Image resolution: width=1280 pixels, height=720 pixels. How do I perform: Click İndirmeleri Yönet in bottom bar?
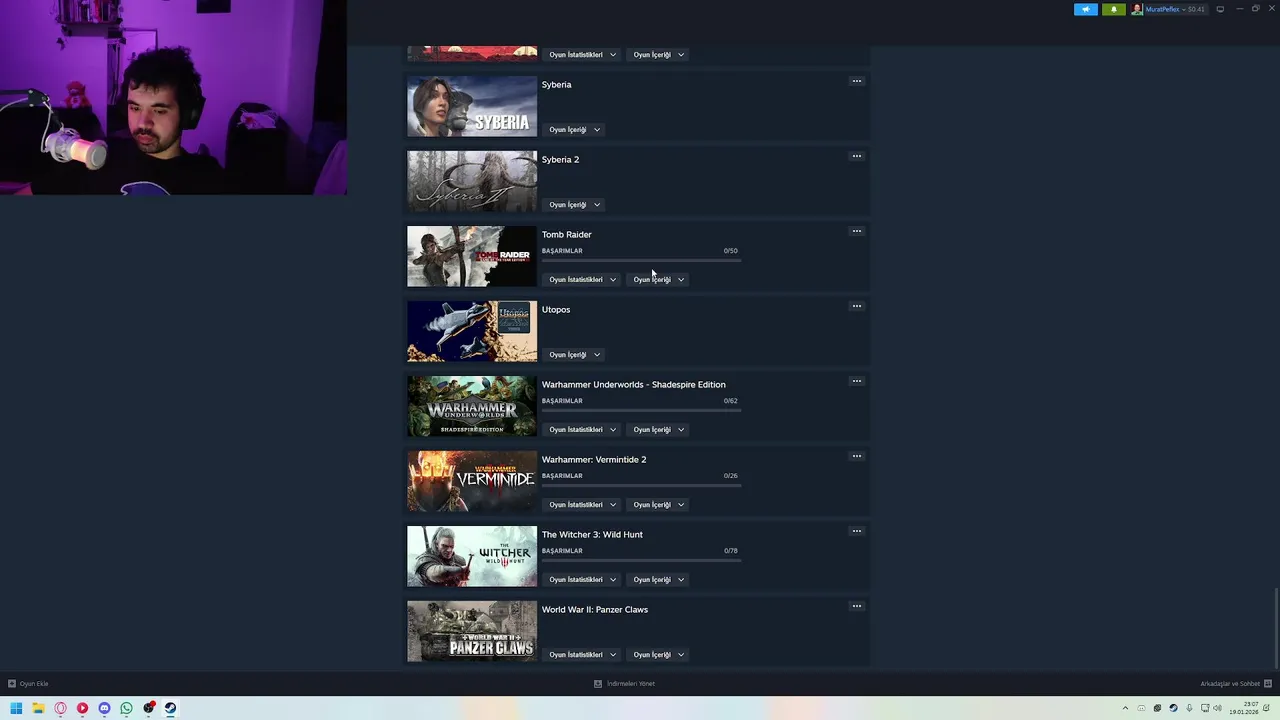pos(624,684)
